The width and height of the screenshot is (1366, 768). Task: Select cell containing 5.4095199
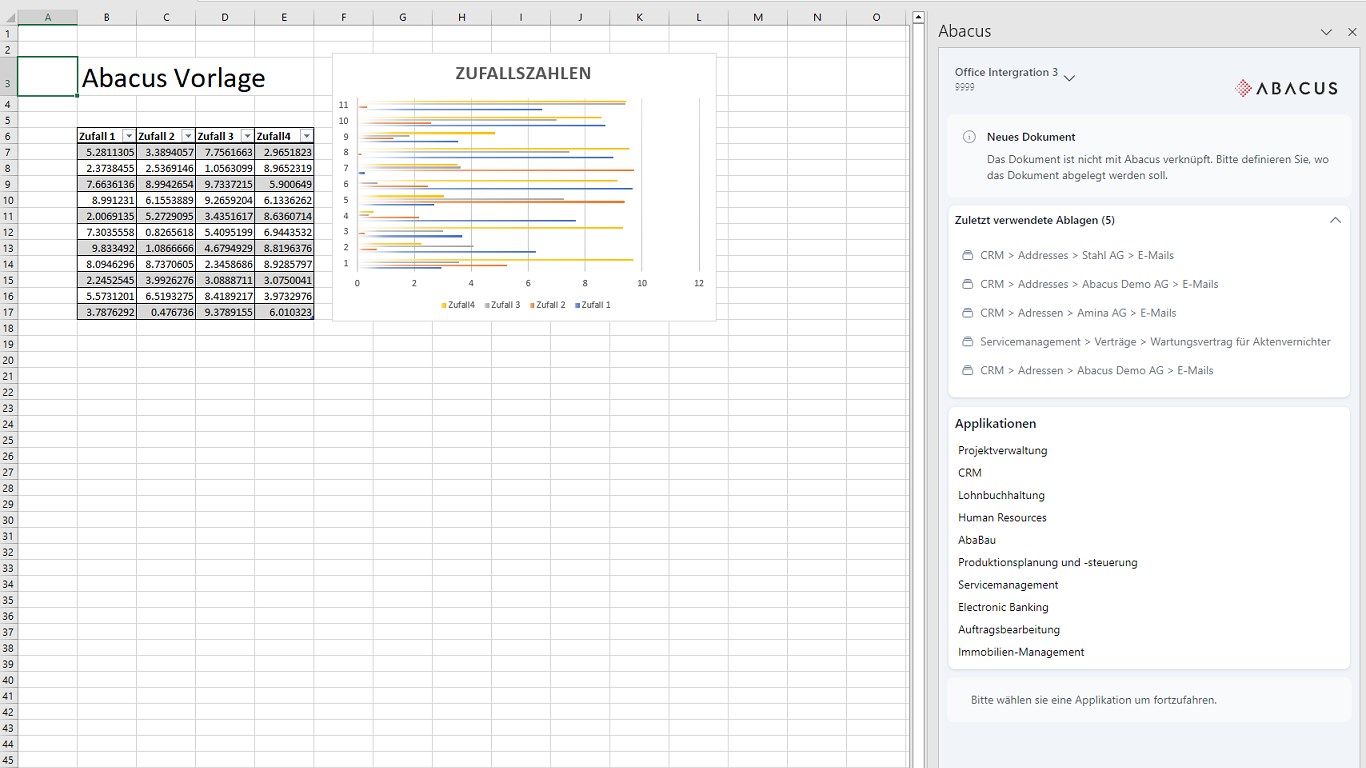click(225, 232)
